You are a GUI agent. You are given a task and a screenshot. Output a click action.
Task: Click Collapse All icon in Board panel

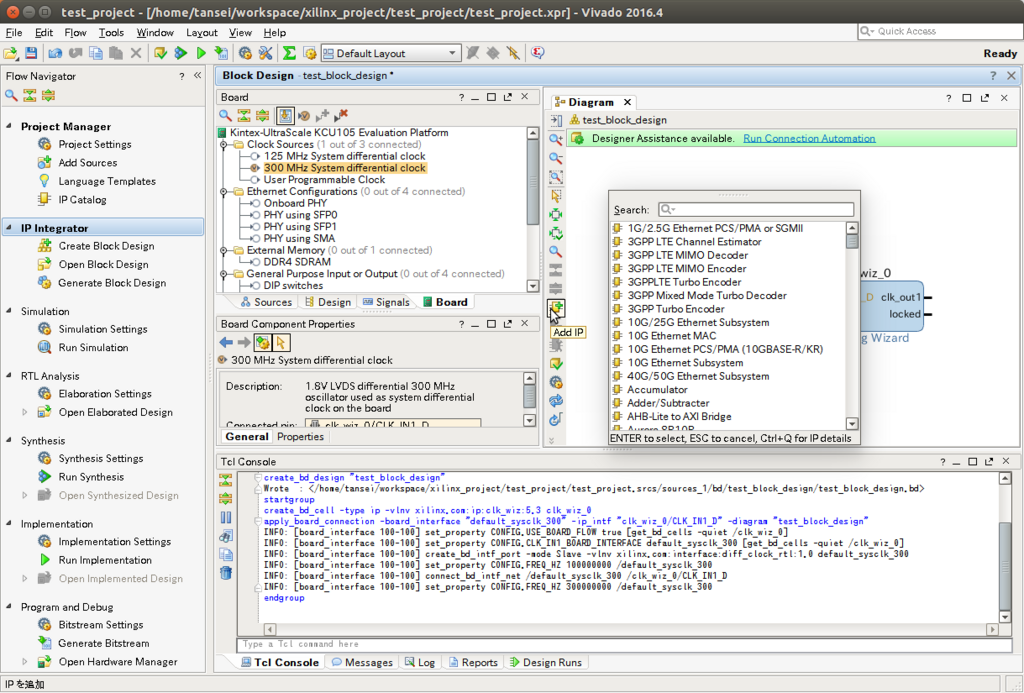pyautogui.click(x=244, y=116)
